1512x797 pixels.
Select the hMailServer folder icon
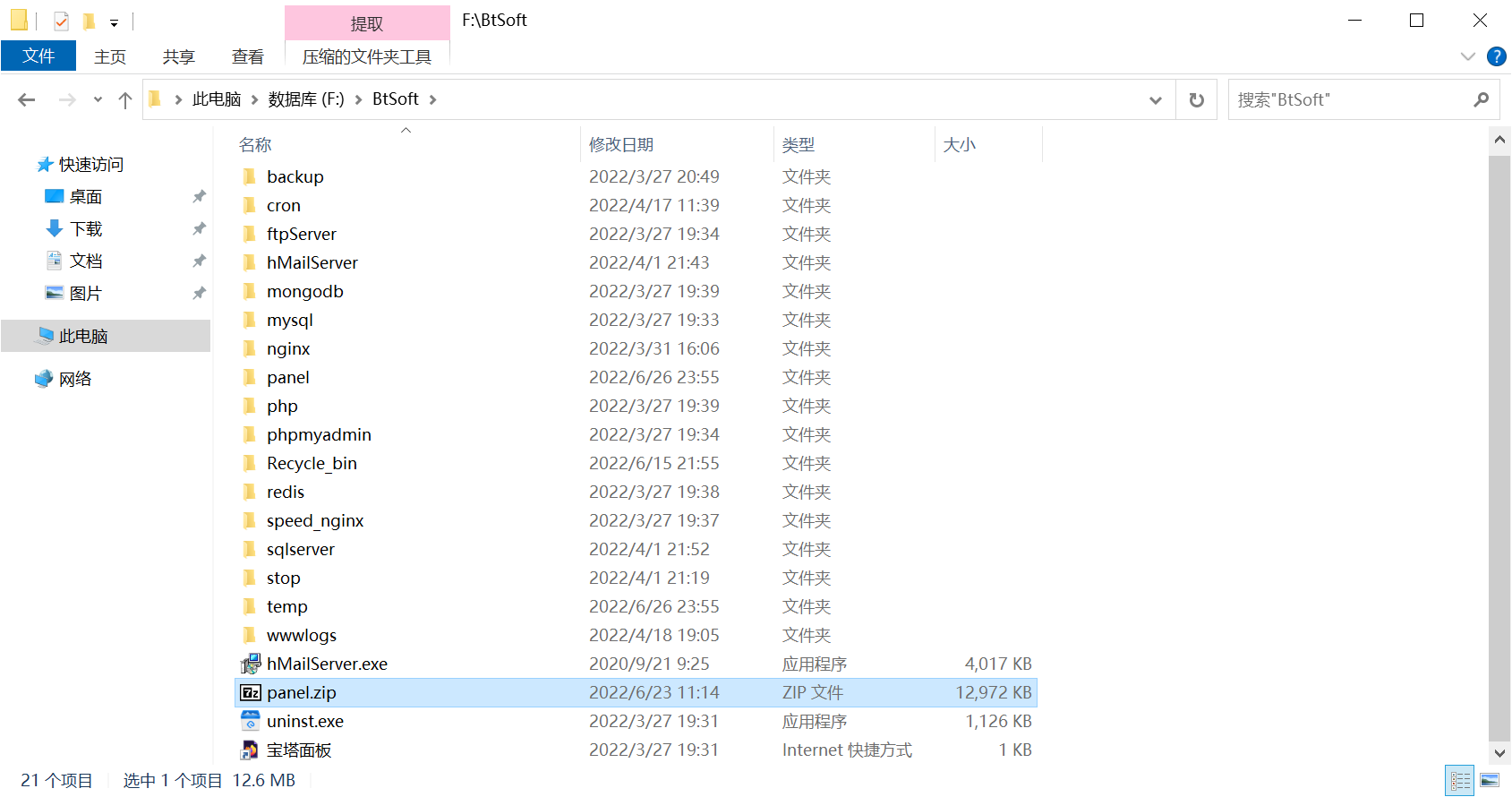click(250, 262)
